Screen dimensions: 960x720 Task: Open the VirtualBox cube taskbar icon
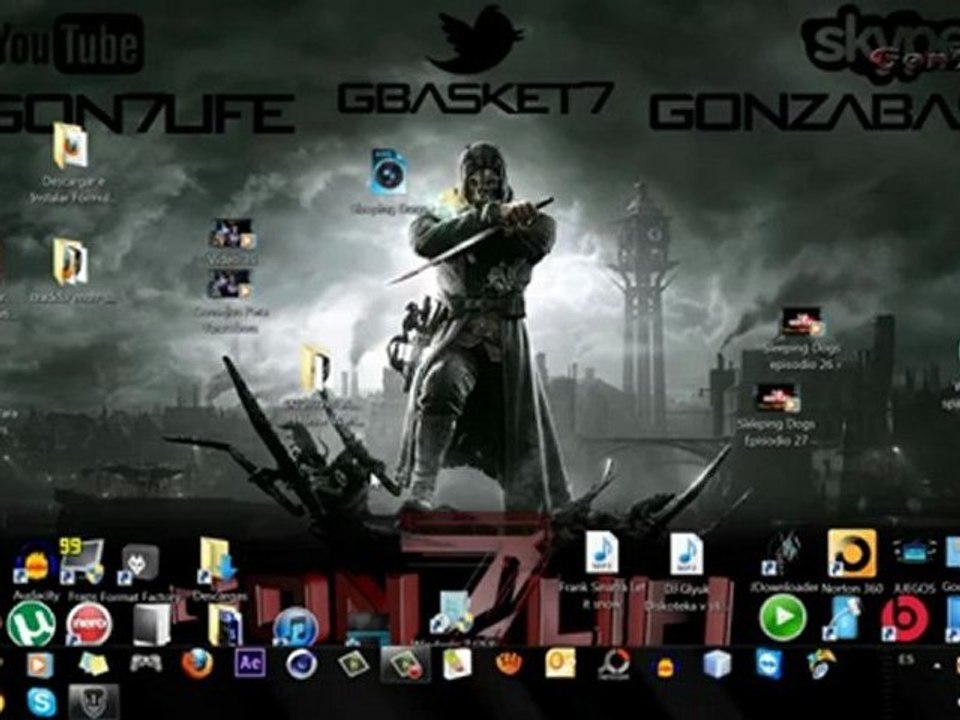[x=717, y=664]
